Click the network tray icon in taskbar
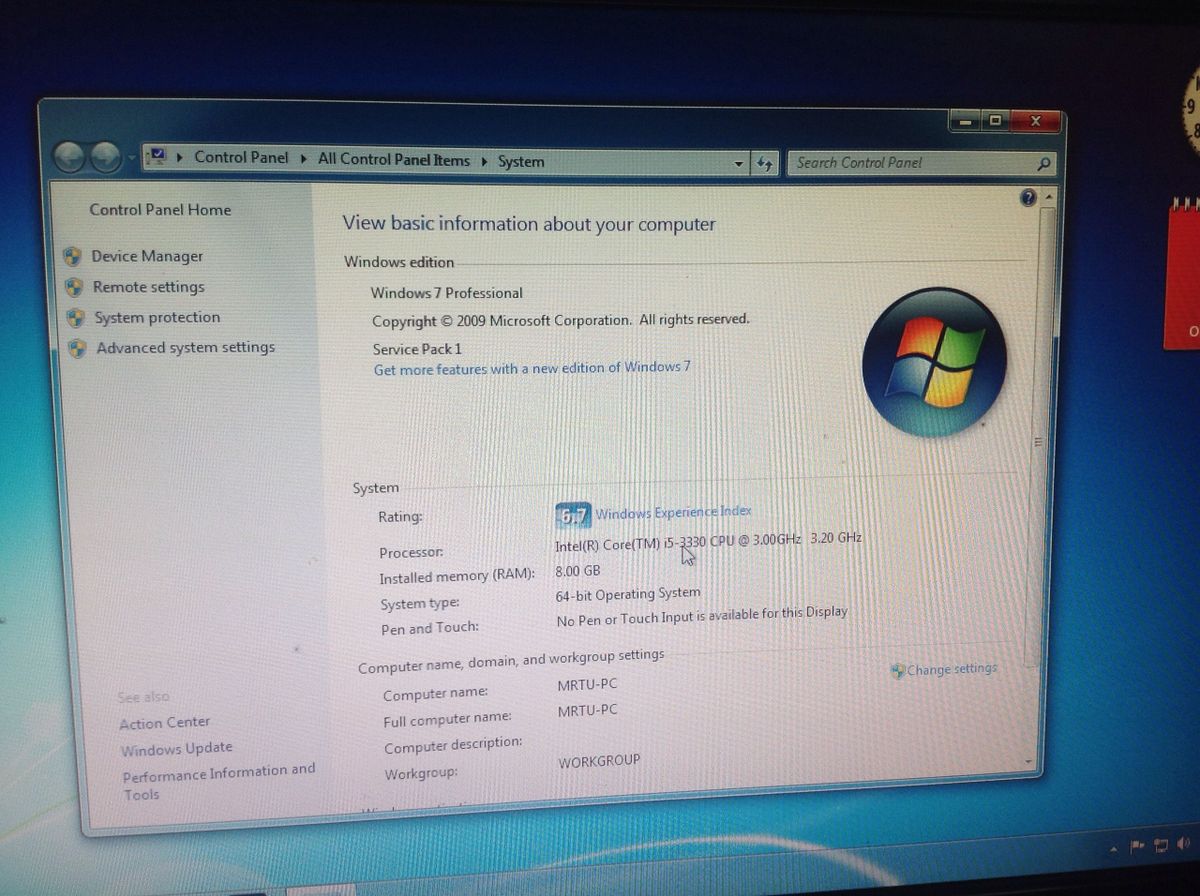Screen dimensions: 1200x896 1161,847
